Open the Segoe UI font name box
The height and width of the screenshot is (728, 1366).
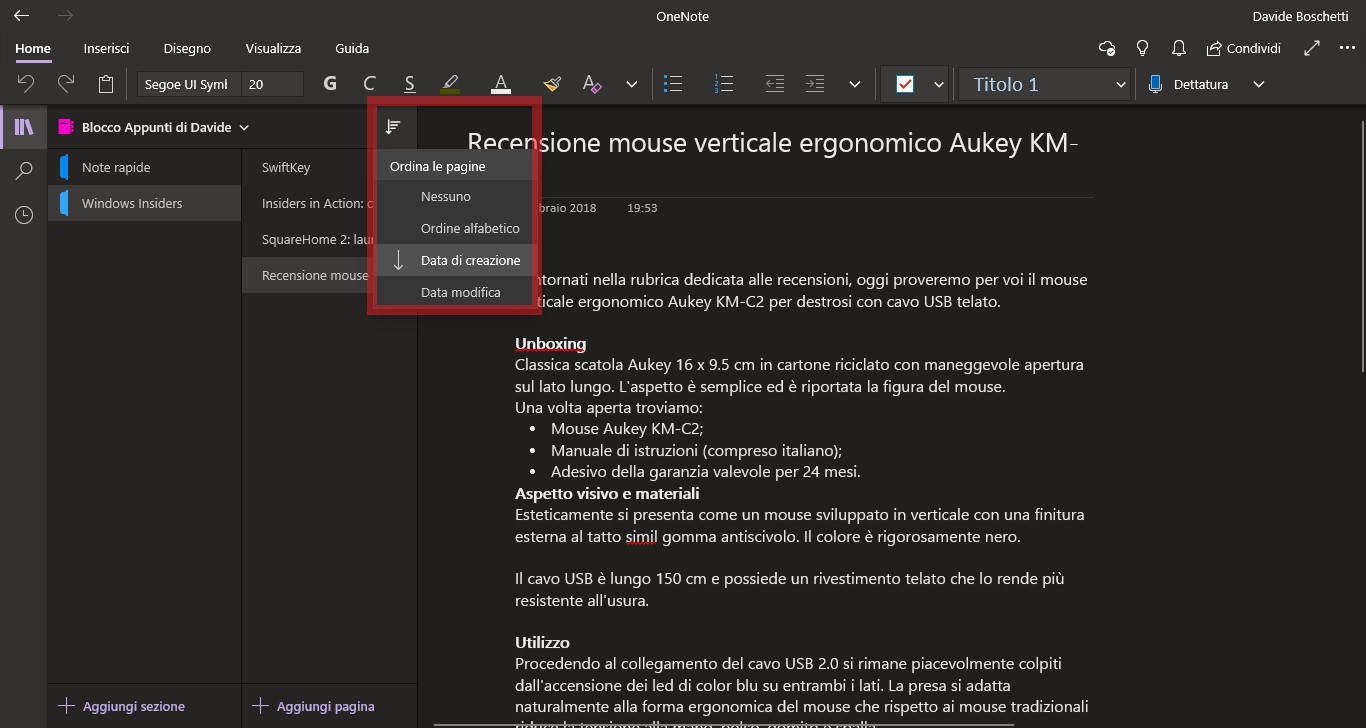click(x=188, y=84)
